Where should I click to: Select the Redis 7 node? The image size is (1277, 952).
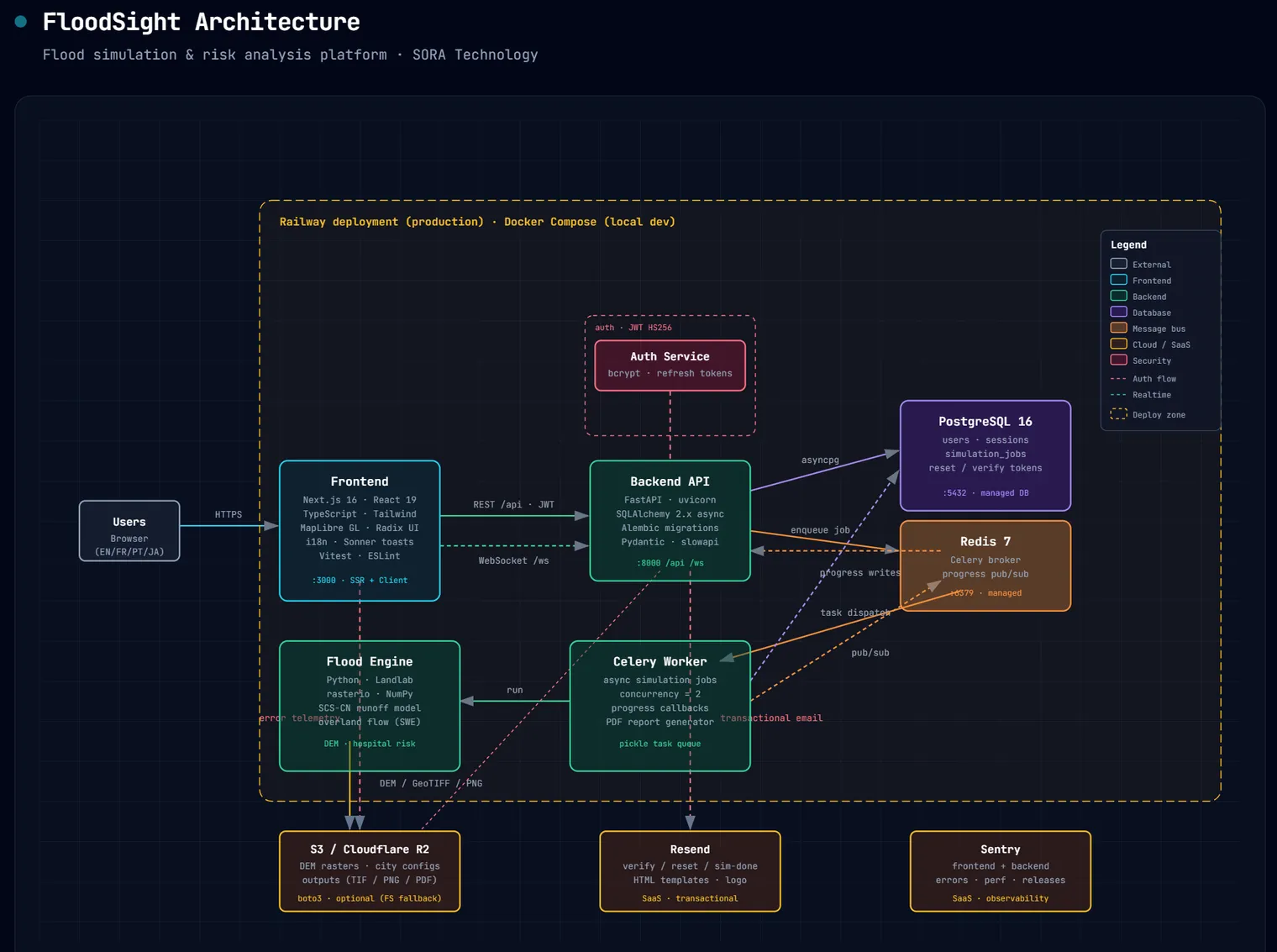(x=985, y=565)
